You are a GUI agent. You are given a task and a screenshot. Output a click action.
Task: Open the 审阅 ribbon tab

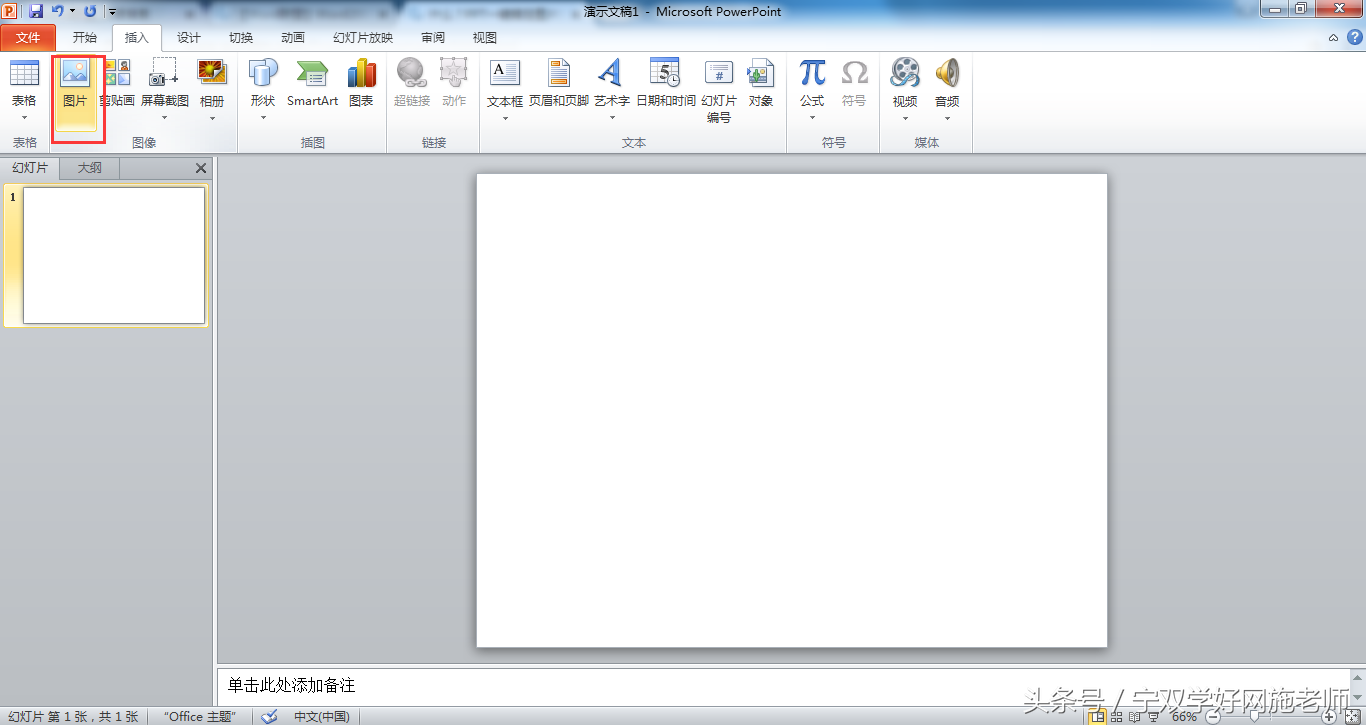(x=433, y=38)
